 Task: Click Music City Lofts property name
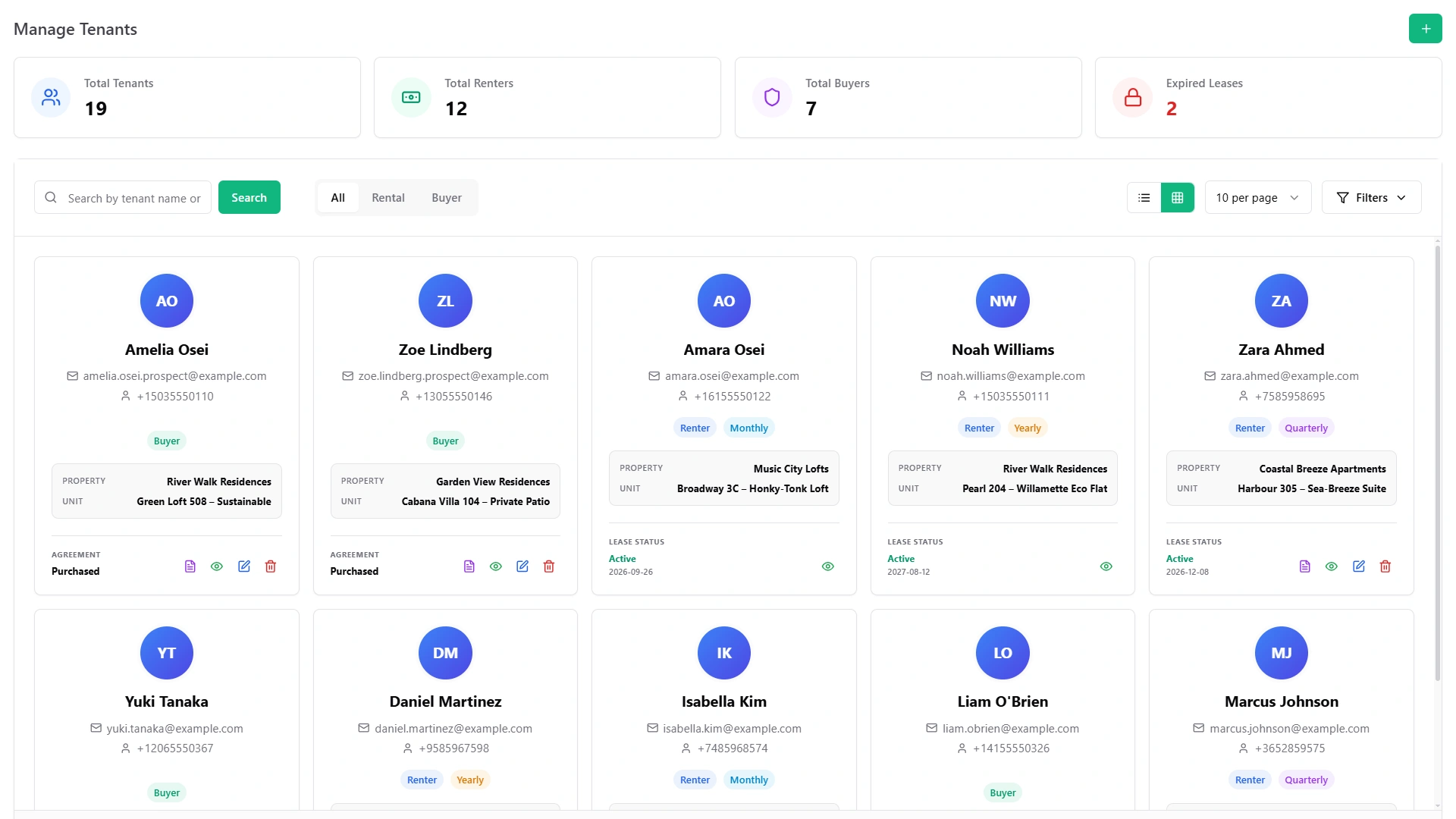[x=791, y=469]
